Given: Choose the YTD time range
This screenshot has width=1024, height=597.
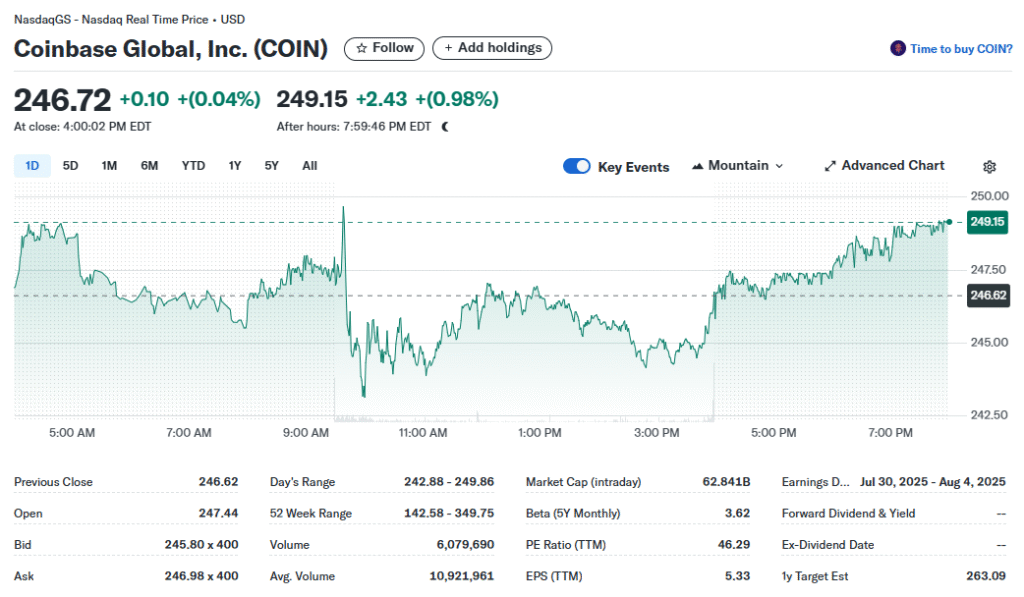Looking at the screenshot, I should 193,166.
